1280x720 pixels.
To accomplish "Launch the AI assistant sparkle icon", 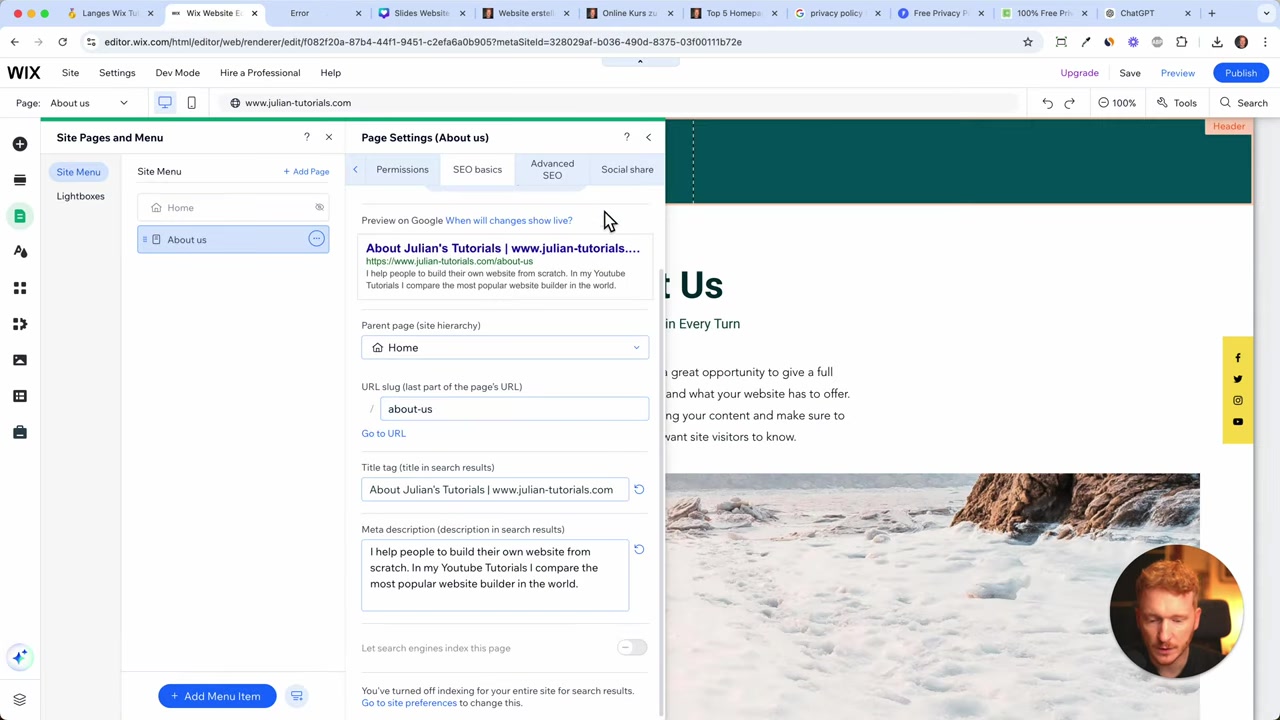I will coord(20,657).
